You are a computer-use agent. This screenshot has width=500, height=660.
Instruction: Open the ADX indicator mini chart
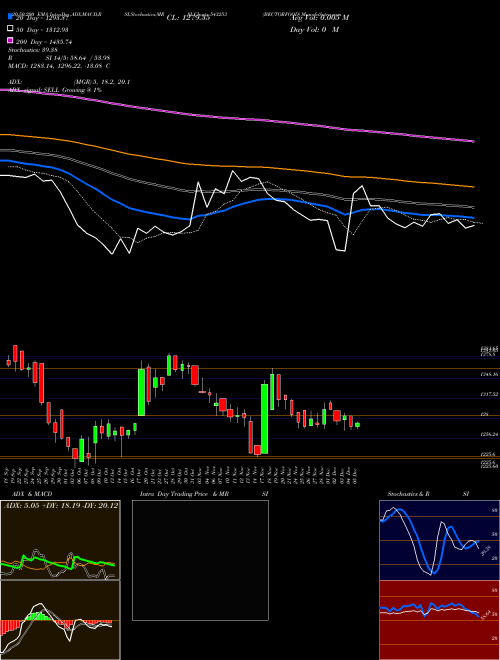60,540
